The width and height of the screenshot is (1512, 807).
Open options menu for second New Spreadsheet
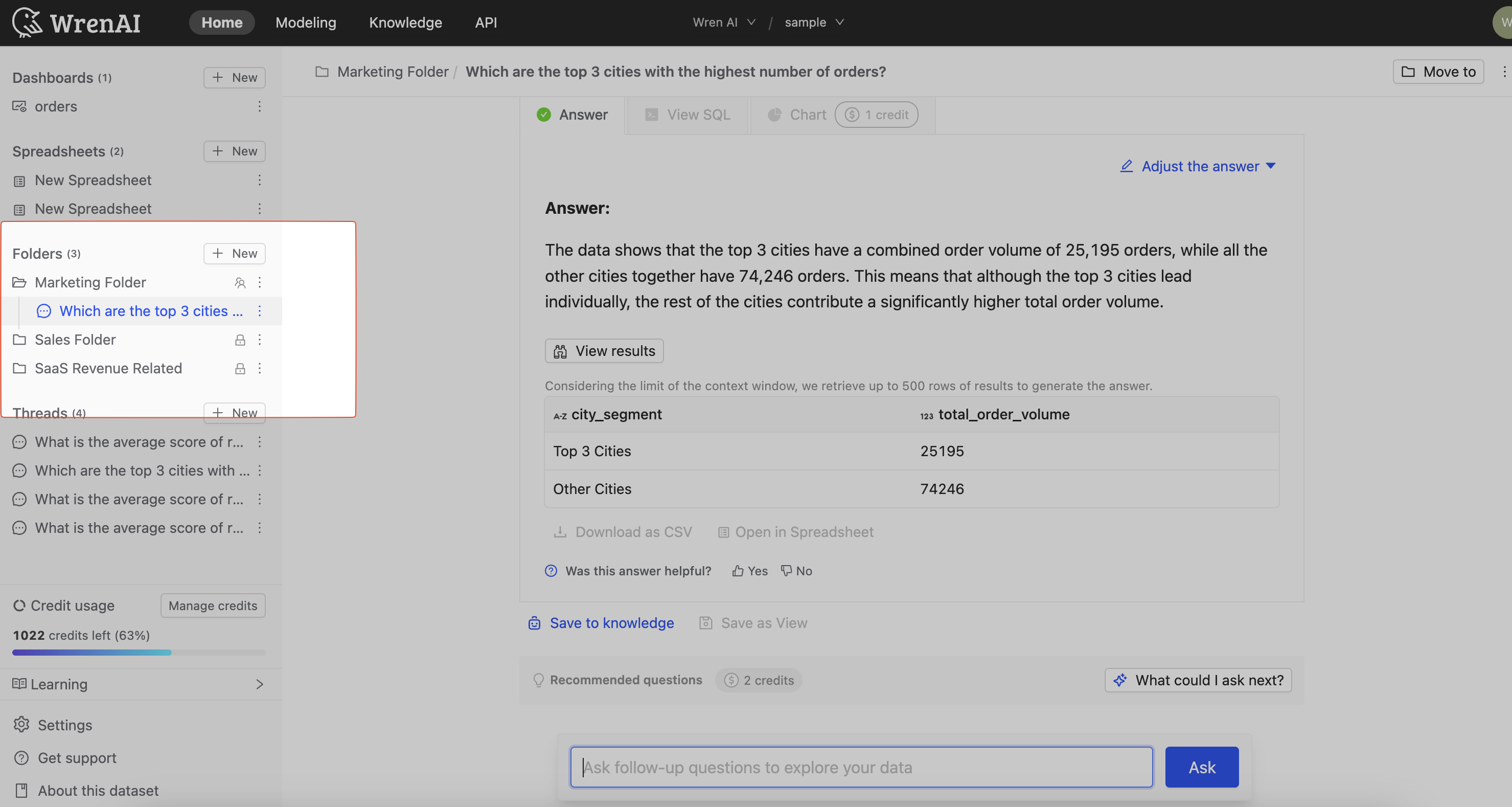click(x=260, y=209)
